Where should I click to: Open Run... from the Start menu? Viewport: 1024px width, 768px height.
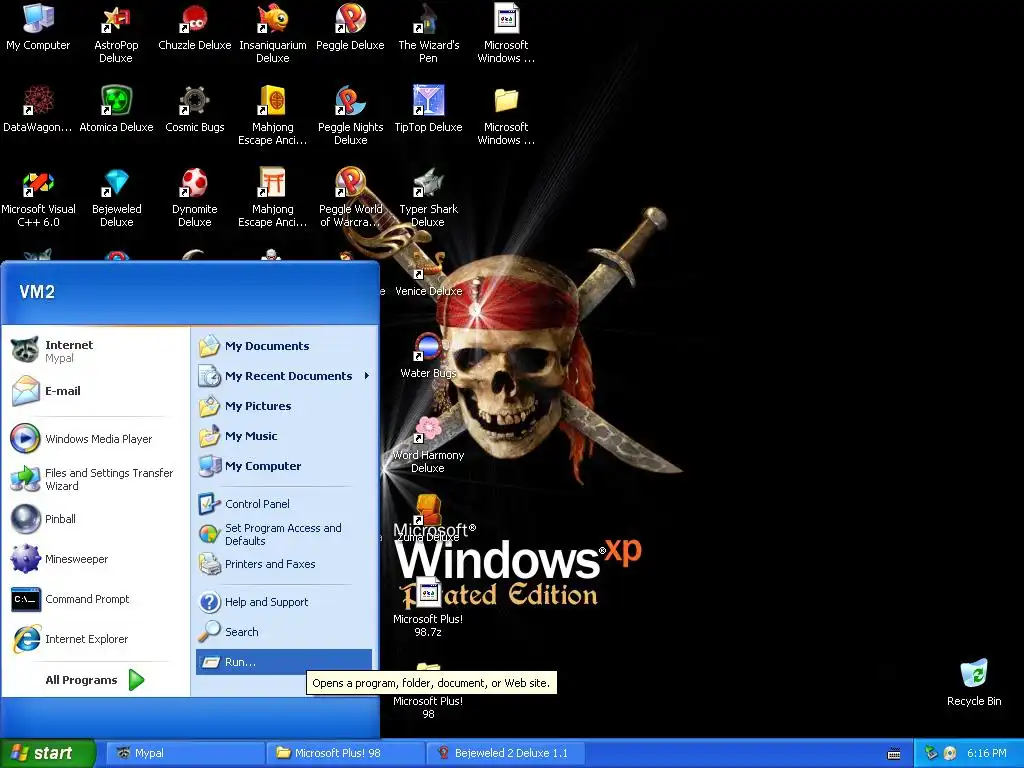[284, 662]
